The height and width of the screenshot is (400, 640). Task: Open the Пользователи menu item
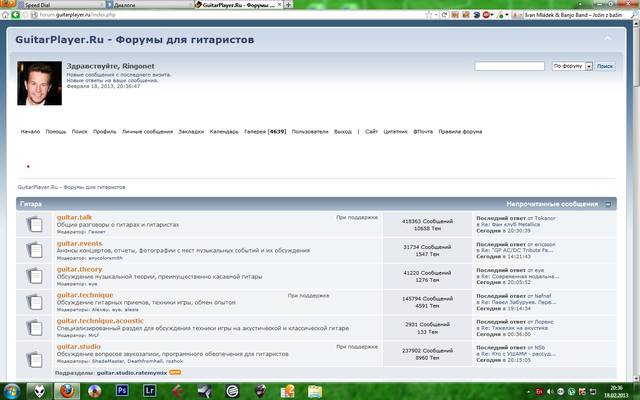point(310,131)
